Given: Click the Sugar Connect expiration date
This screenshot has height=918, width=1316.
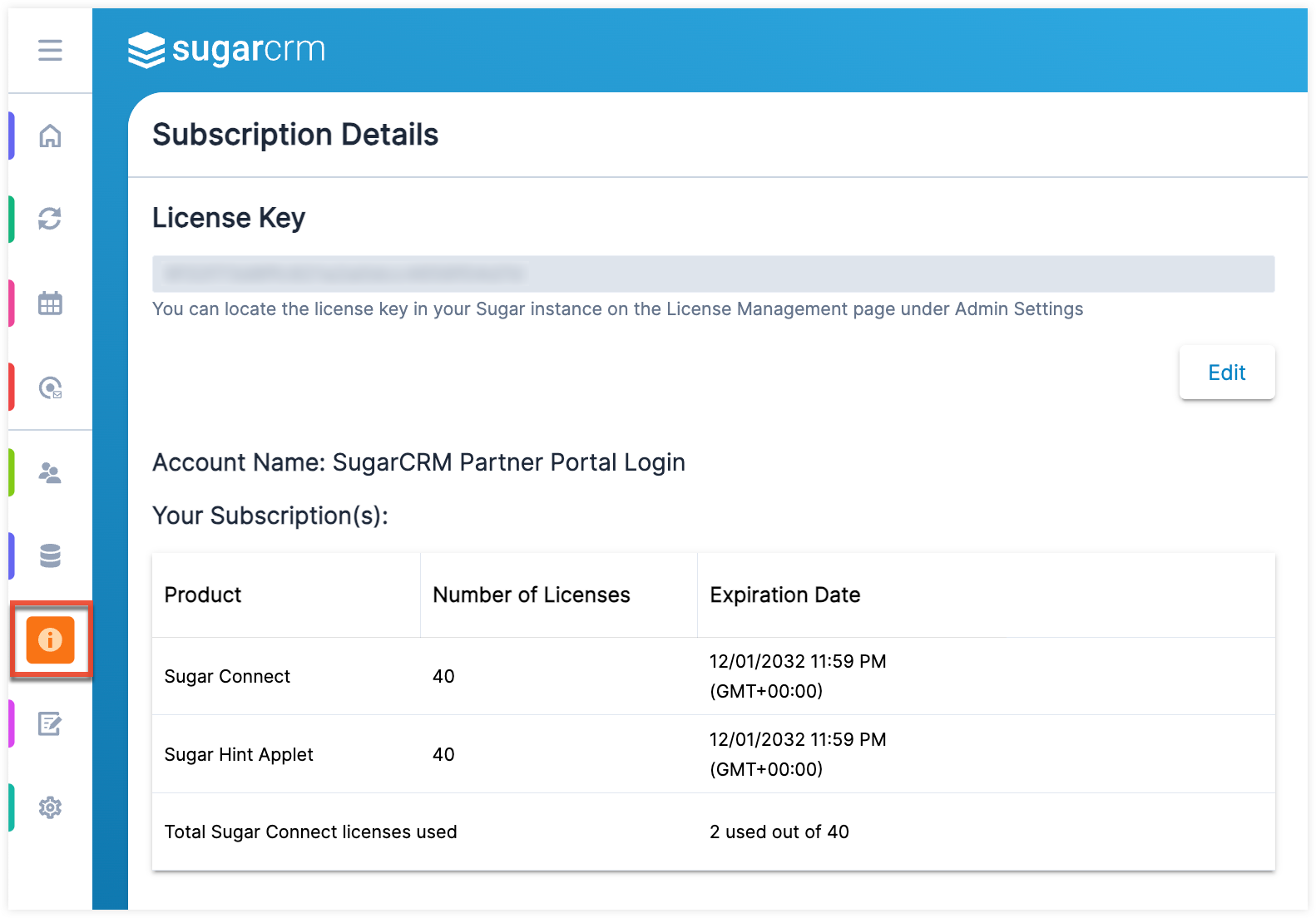Looking at the screenshot, I should [x=798, y=676].
